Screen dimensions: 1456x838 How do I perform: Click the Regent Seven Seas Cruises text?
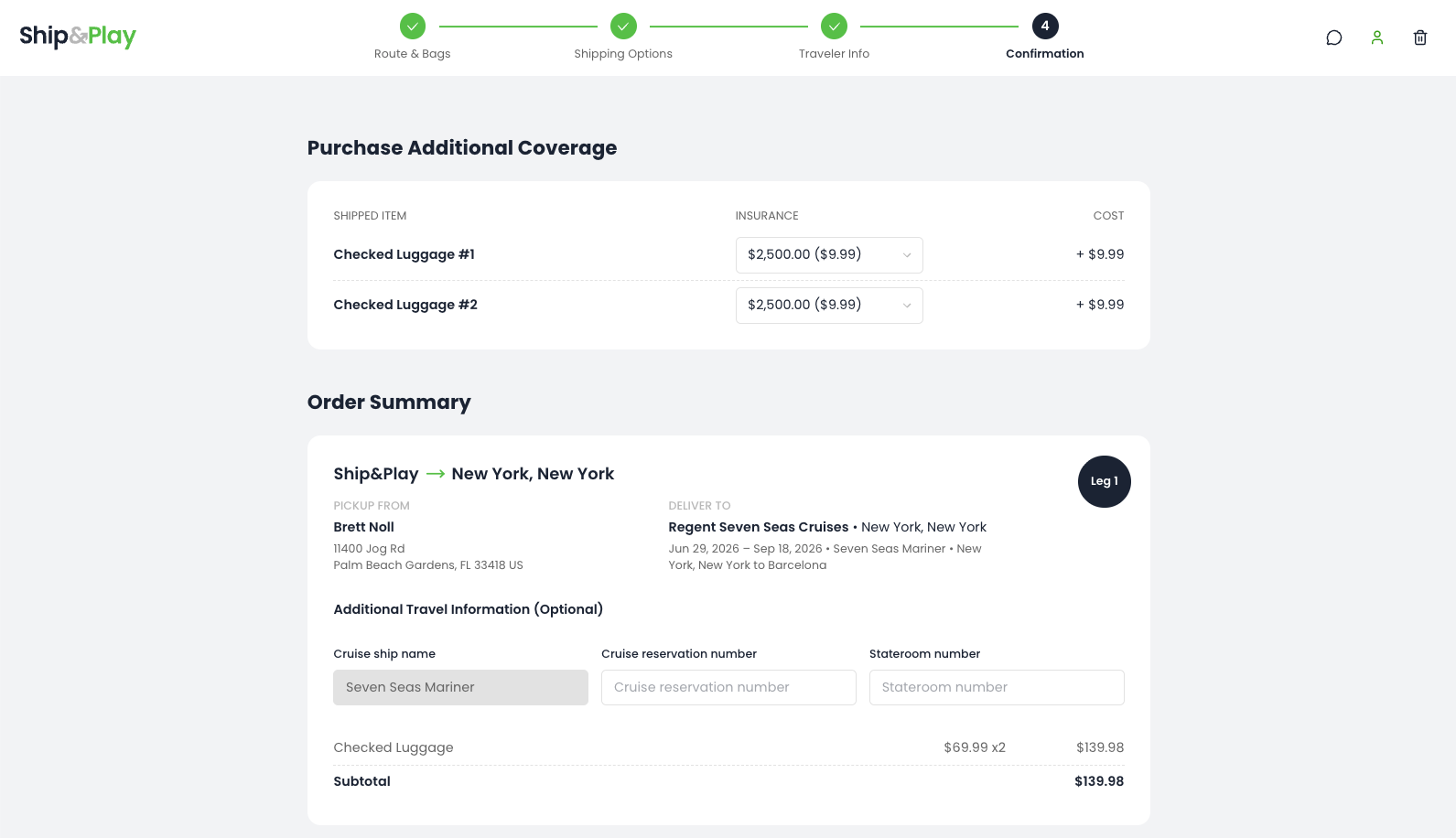pyautogui.click(x=759, y=527)
